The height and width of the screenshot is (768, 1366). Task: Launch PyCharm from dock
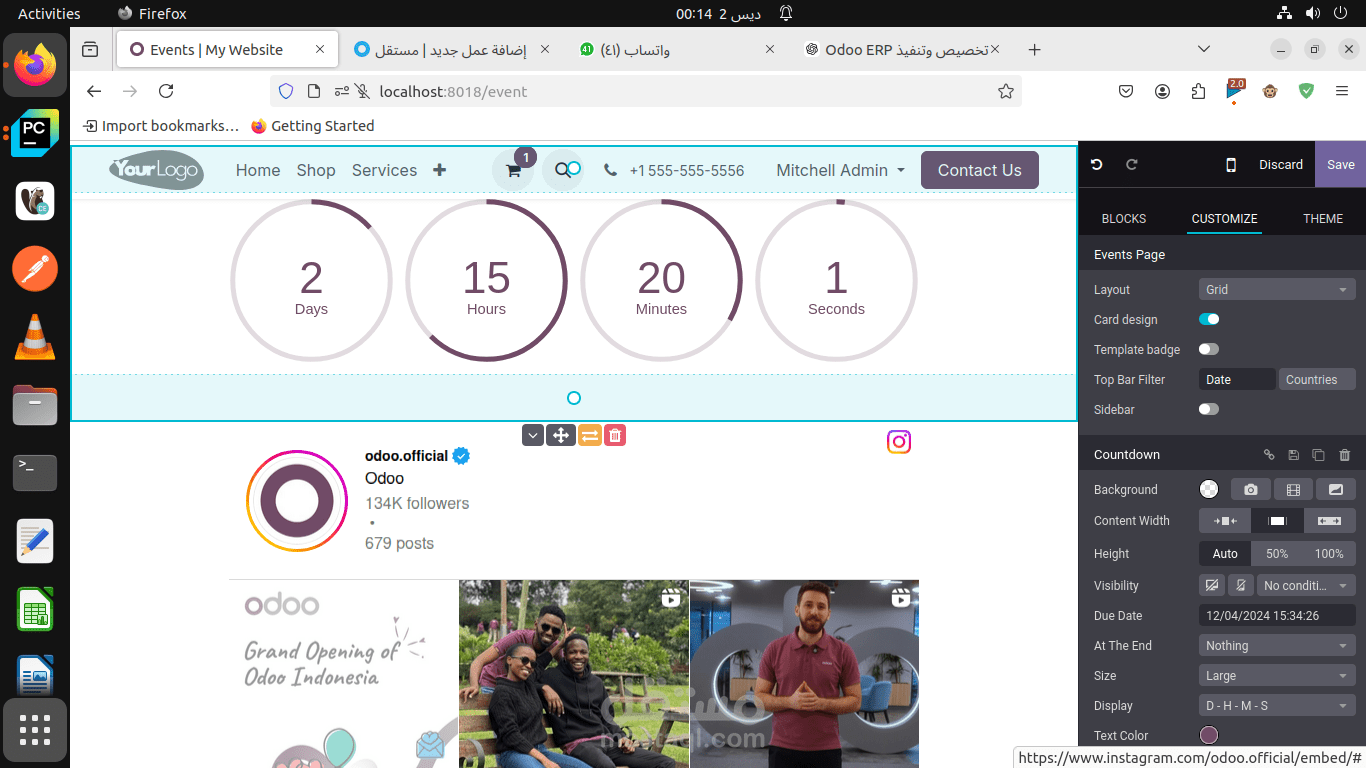pos(35,133)
